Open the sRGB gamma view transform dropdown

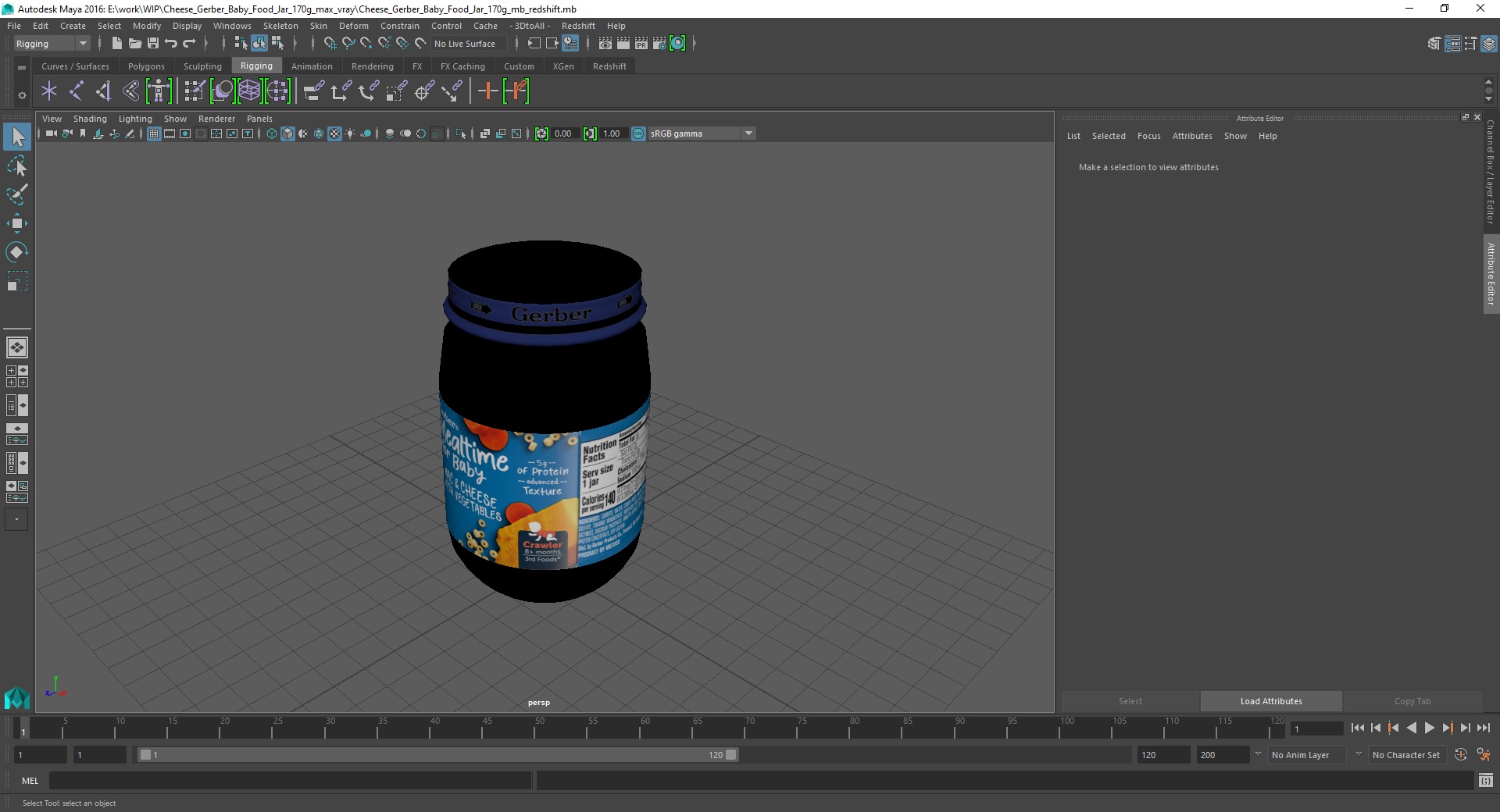702,134
